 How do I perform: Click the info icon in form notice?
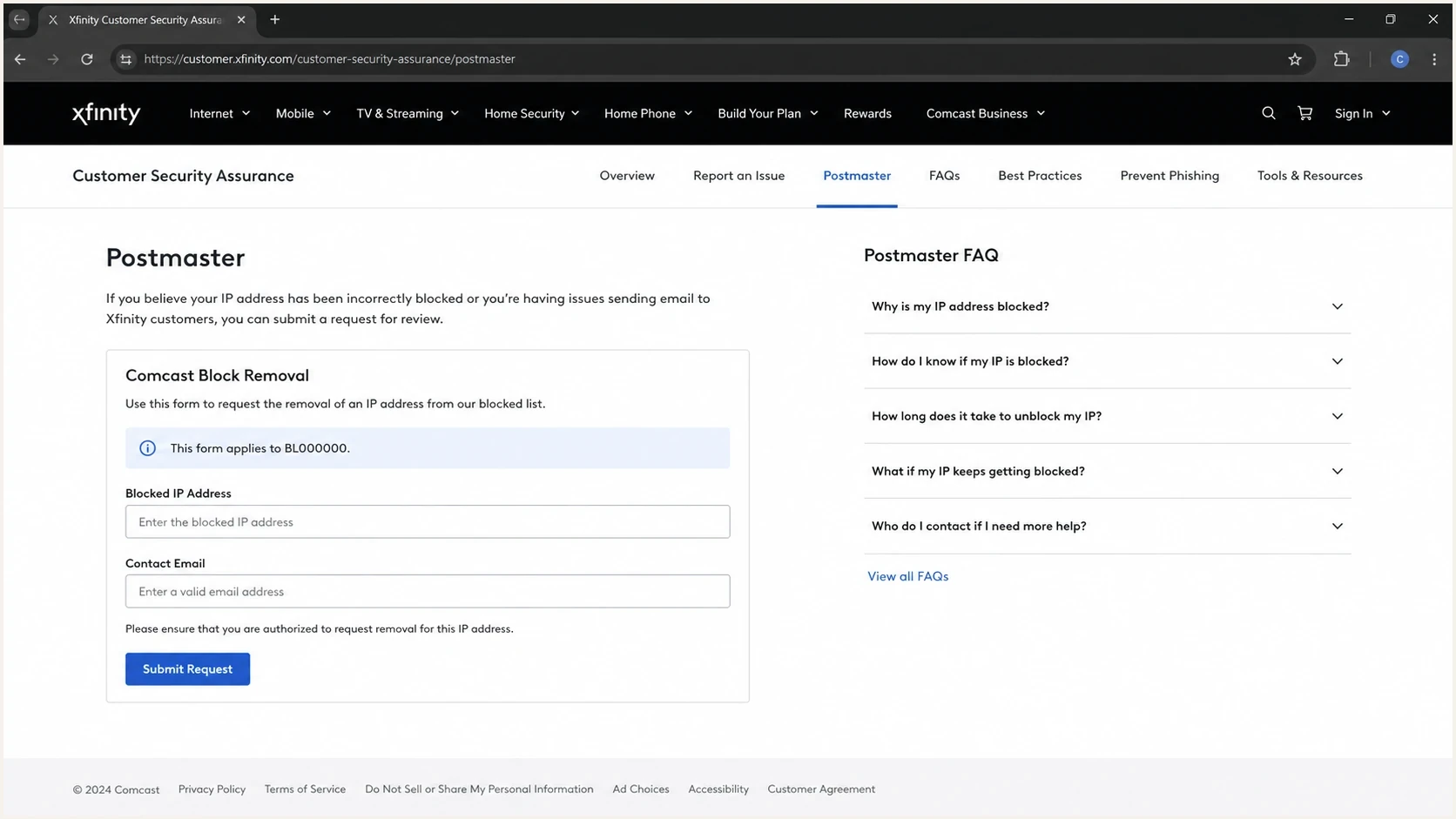(x=147, y=448)
